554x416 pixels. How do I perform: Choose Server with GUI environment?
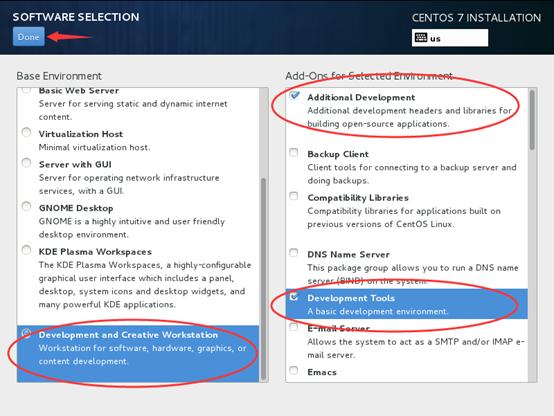click(26, 163)
